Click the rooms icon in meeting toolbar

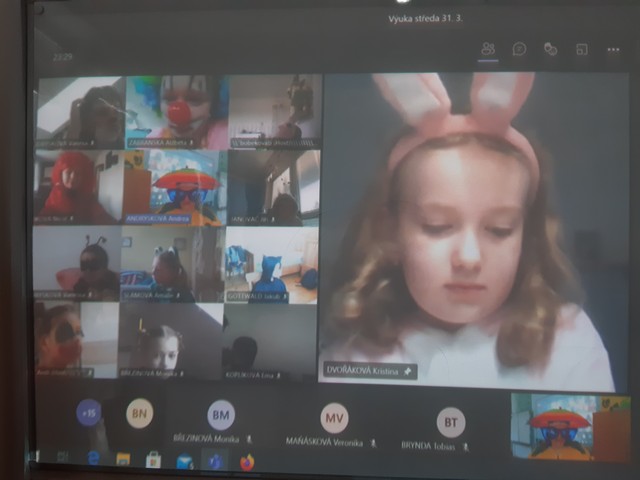(581, 49)
